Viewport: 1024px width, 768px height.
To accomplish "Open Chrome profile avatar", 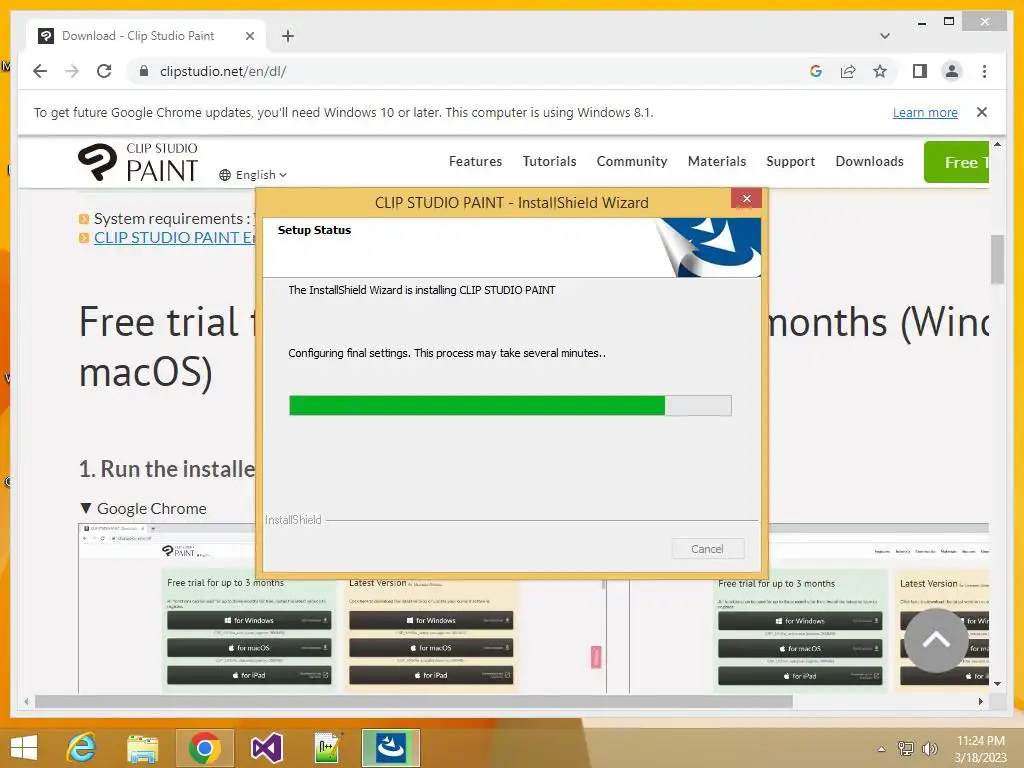I will click(x=952, y=71).
